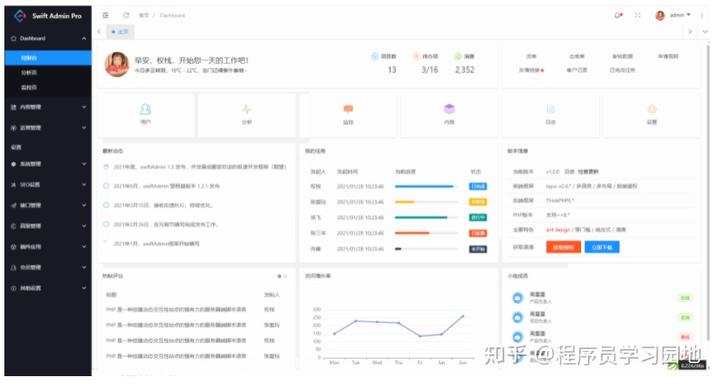Image resolution: width=720 pixels, height=384 pixels.
Task: Open the blue user shortcut card icon
Action: pyautogui.click(x=145, y=109)
